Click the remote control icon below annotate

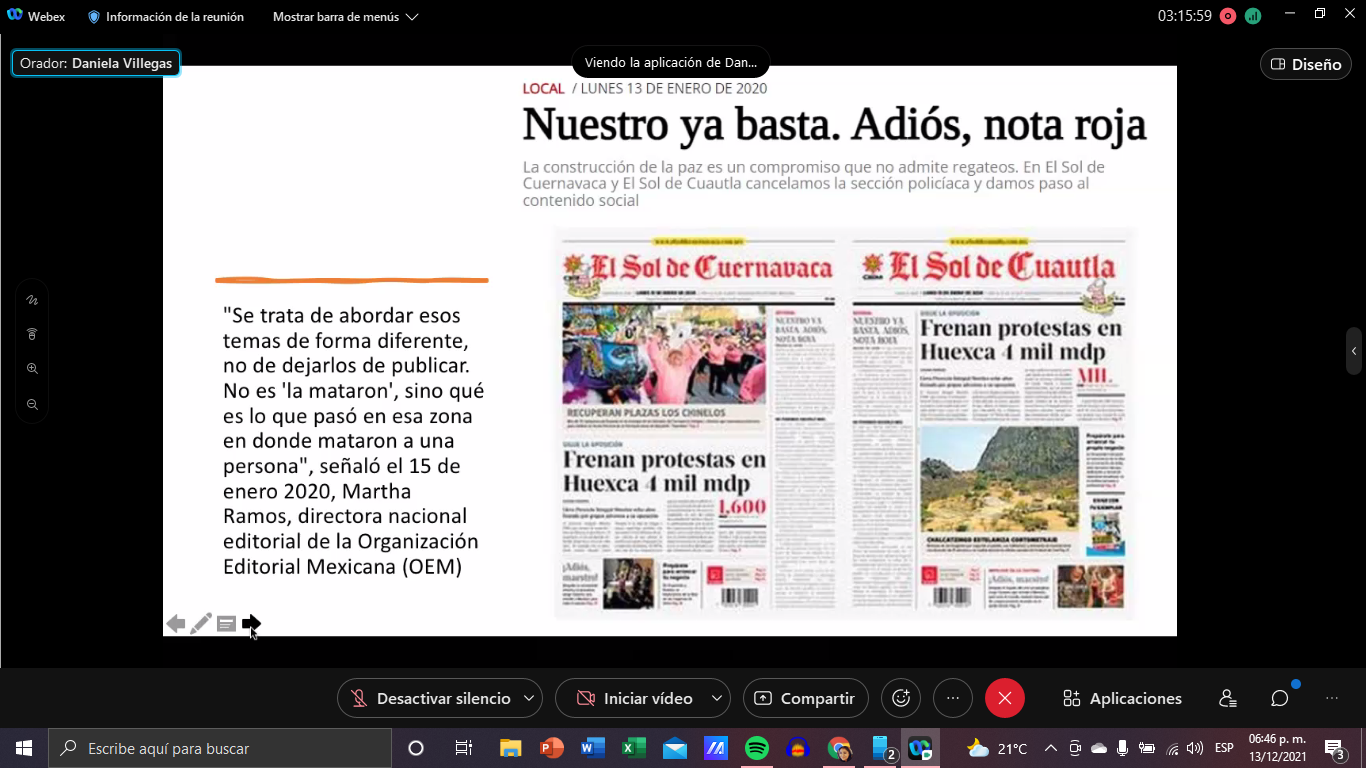32,334
